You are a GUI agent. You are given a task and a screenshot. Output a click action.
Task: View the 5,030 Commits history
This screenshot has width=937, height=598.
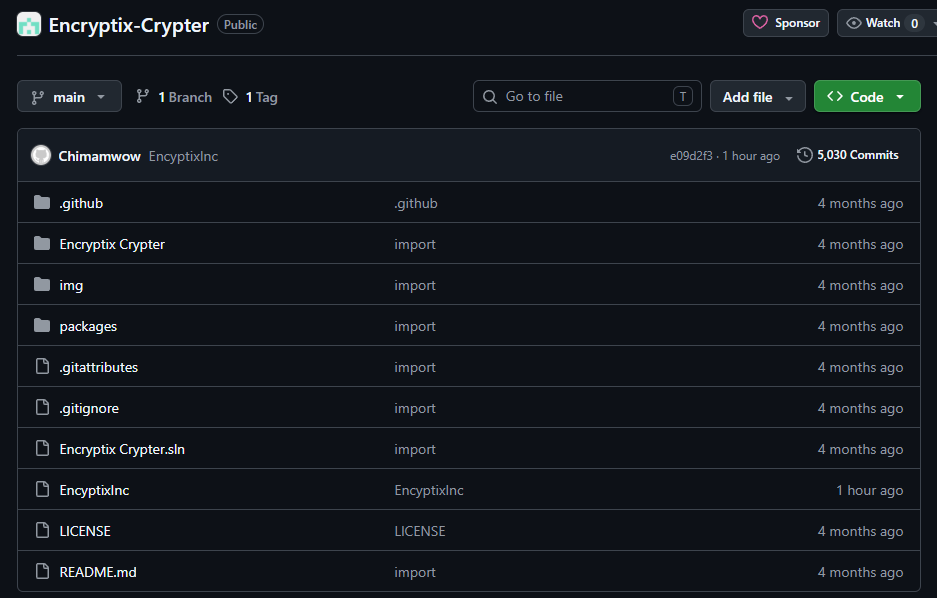(848, 155)
